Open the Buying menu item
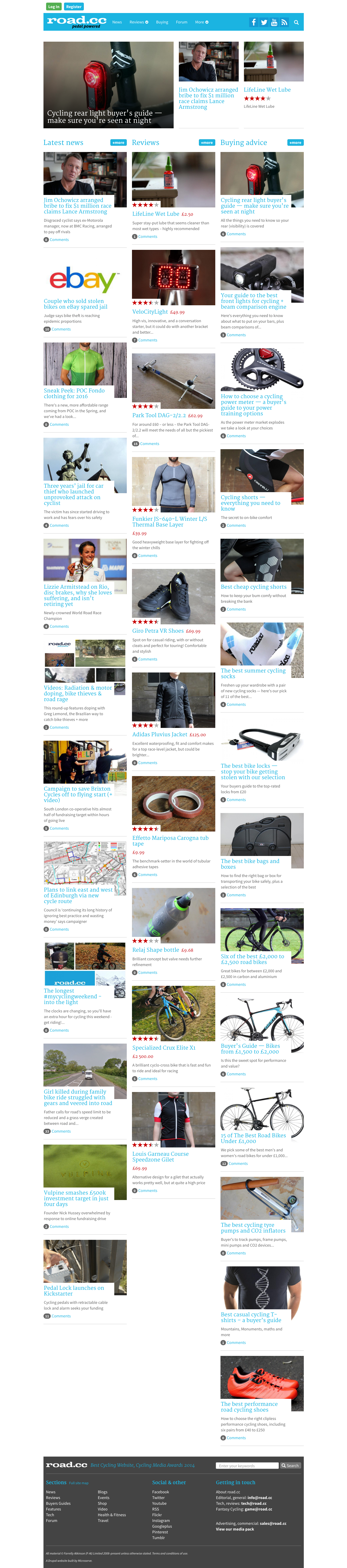 162,22
